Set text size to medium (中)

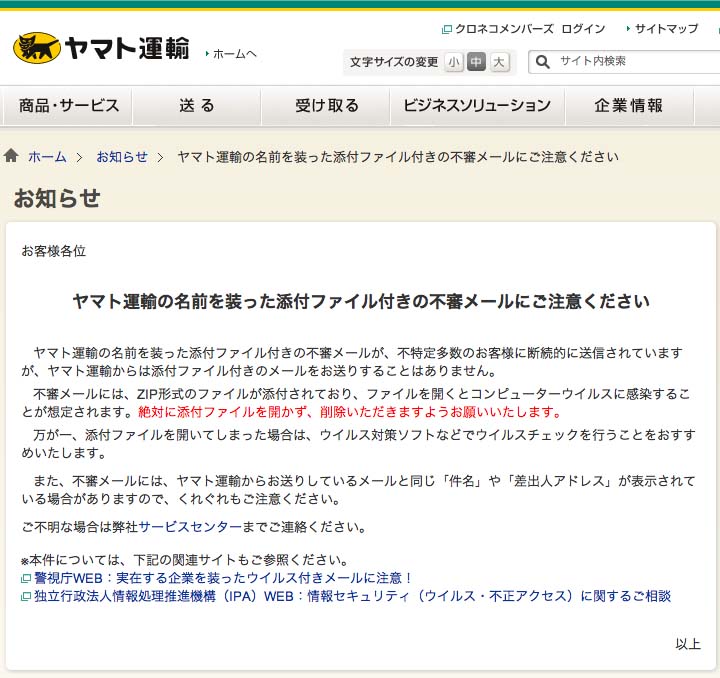coord(476,62)
